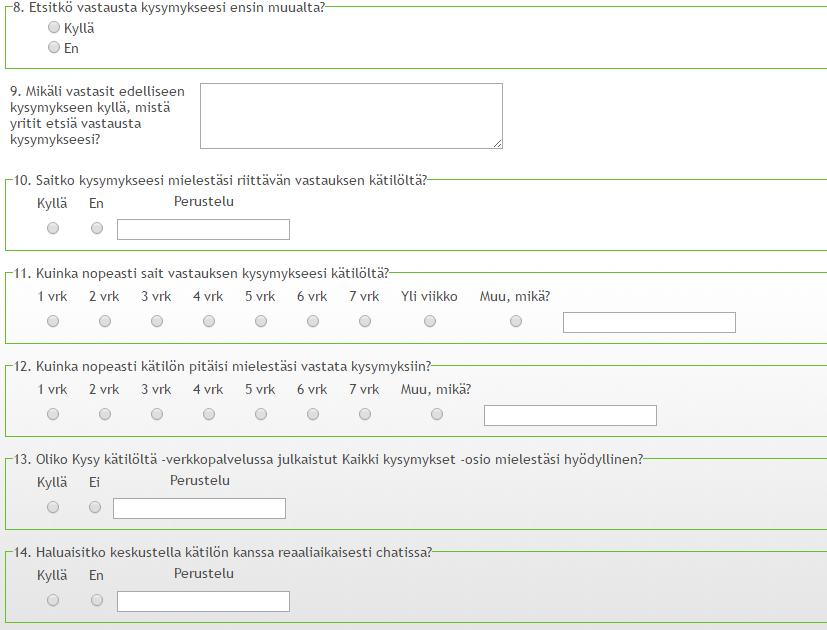Select Kyllä for question 8

click(54, 27)
